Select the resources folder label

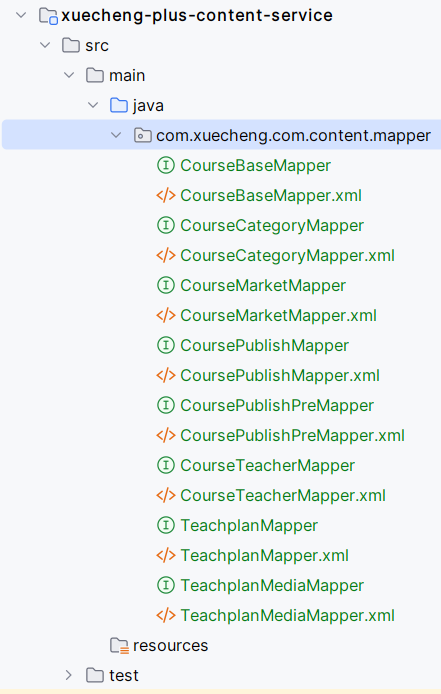[x=170, y=646]
